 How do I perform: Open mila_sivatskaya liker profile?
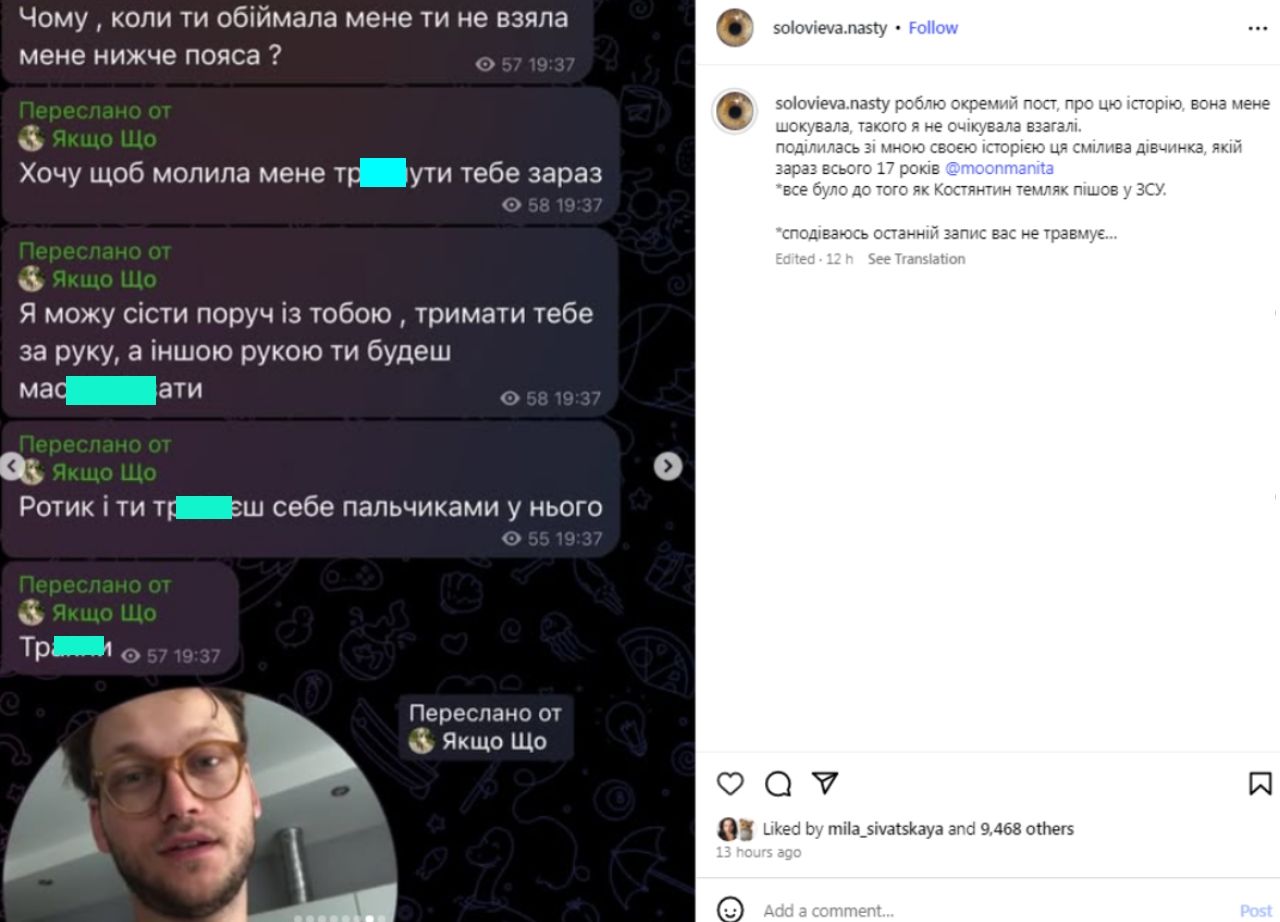point(885,829)
